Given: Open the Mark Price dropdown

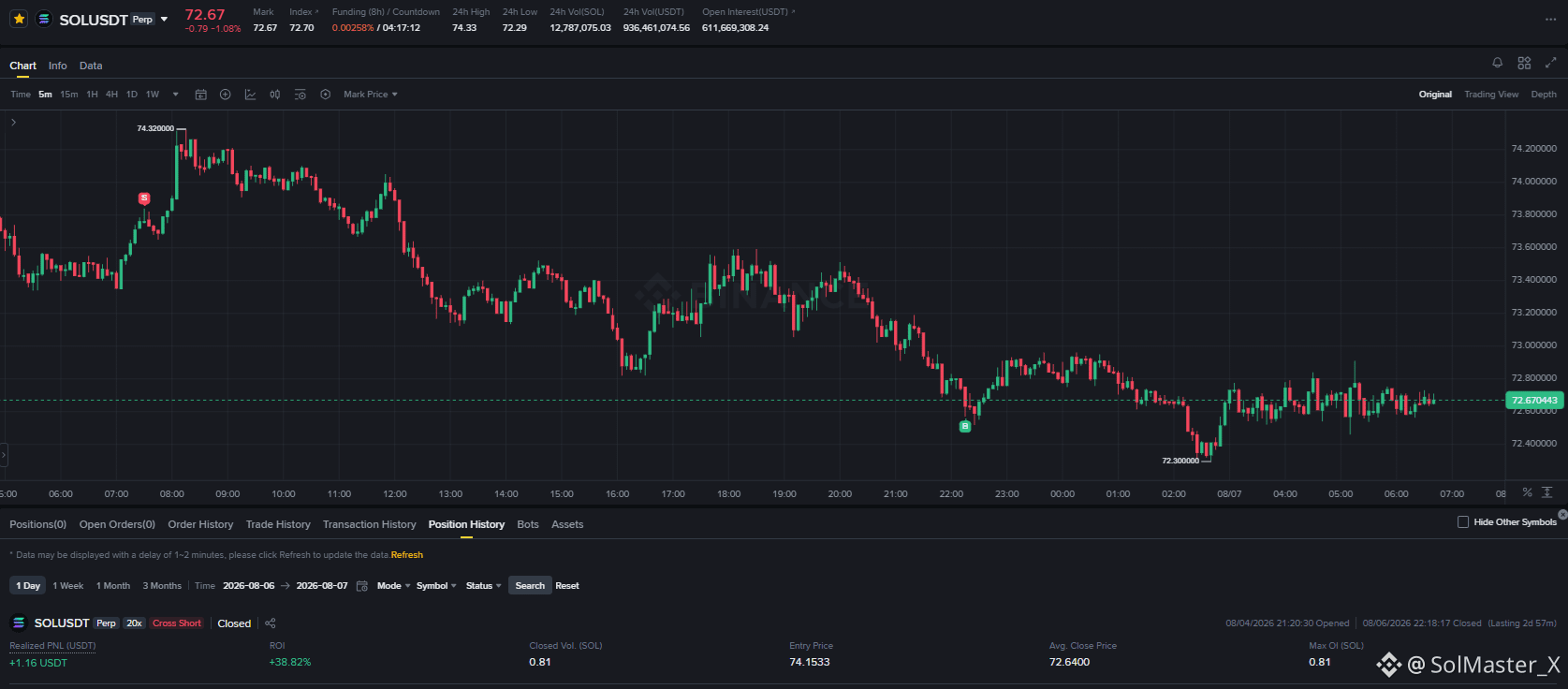Looking at the screenshot, I should (x=371, y=95).
